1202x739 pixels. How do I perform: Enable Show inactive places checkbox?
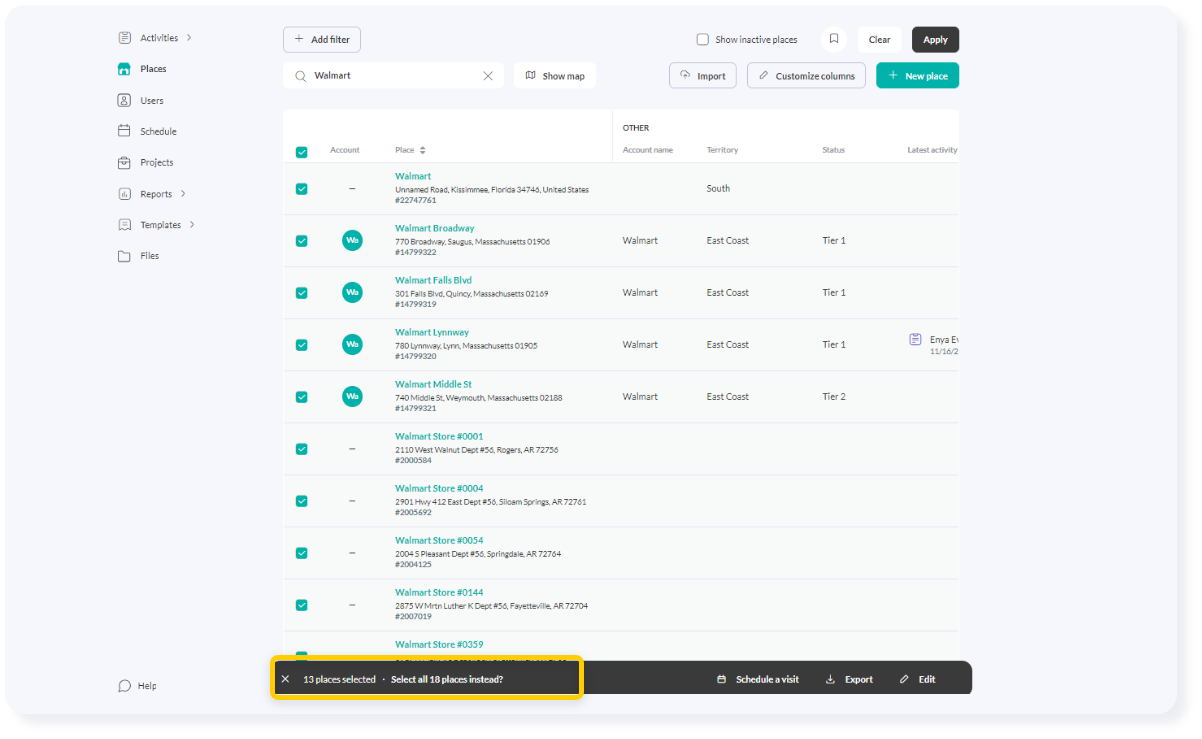(x=703, y=40)
